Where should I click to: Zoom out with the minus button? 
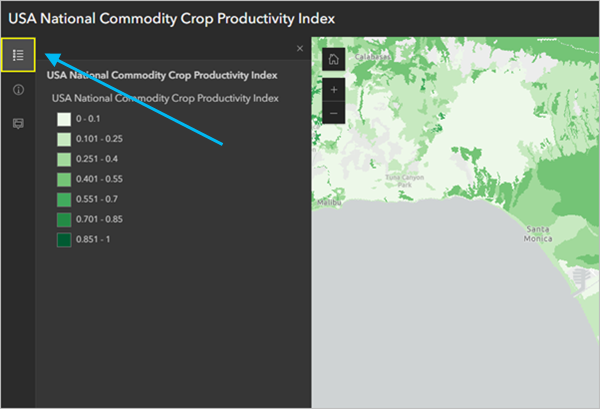tap(334, 114)
